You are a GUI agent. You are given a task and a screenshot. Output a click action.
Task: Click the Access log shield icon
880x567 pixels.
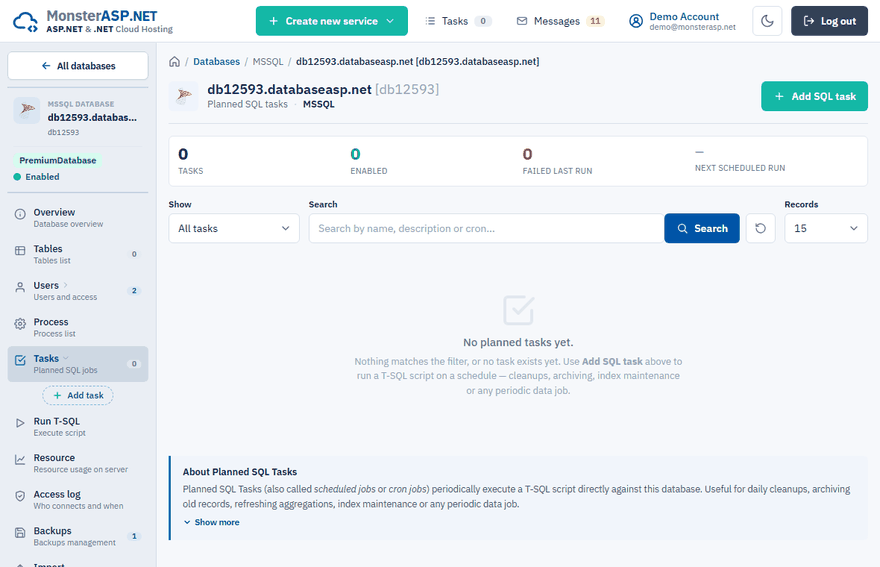click(20, 496)
